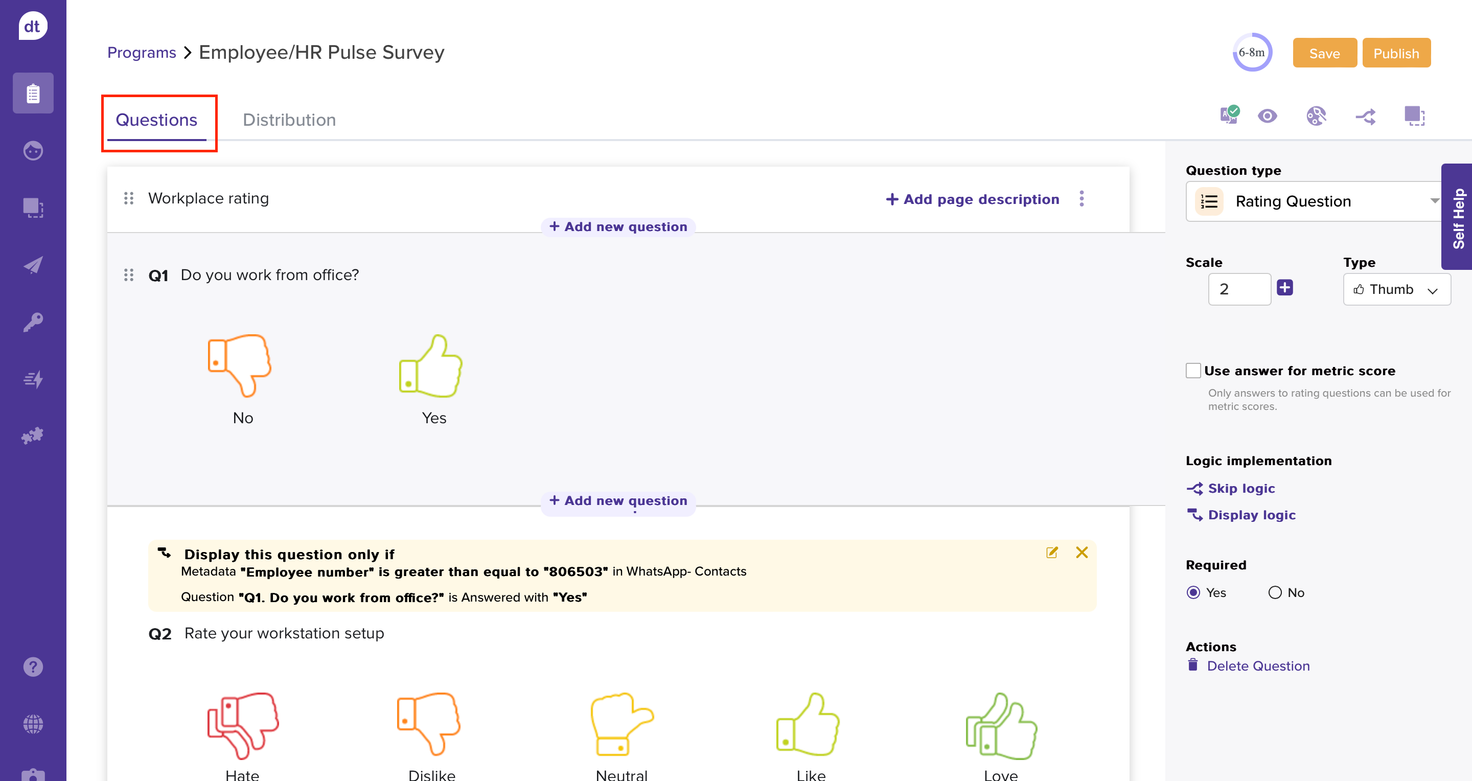1472x781 pixels.
Task: Expand the Thumb type dropdown
Action: (1396, 290)
